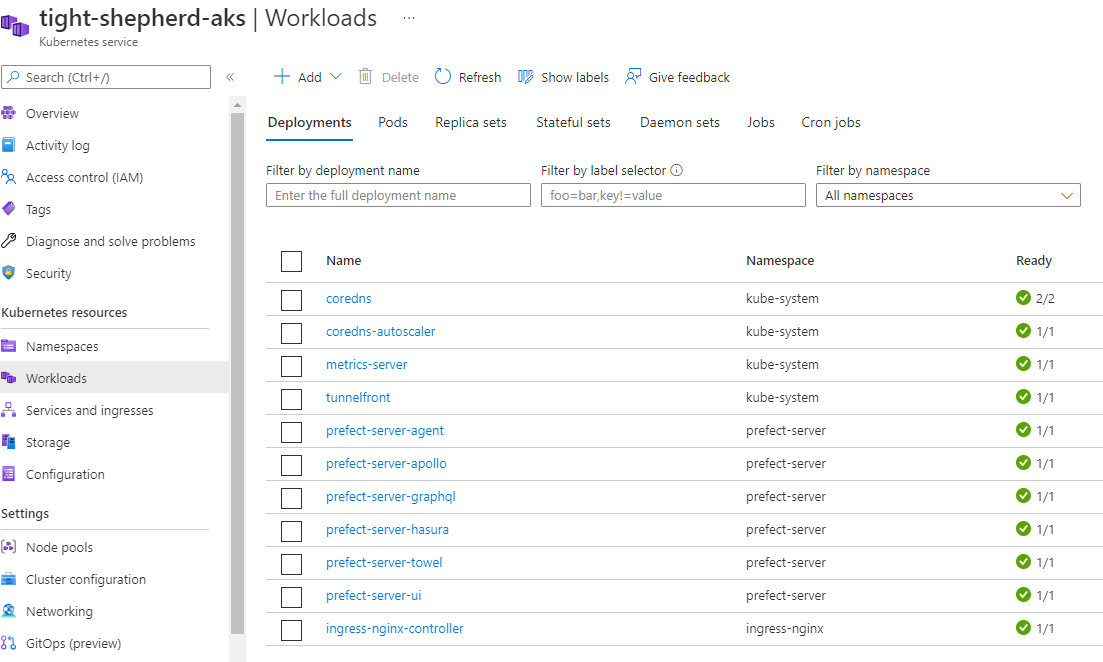The image size is (1103, 662).
Task: Select the coredns row checkbox
Action: 291,300
